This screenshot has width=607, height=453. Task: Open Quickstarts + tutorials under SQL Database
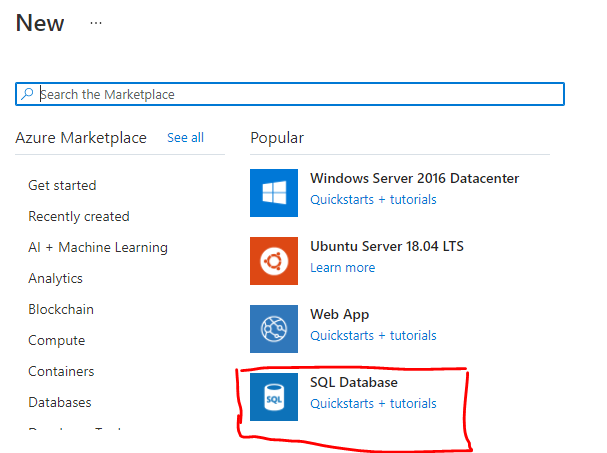pos(373,404)
